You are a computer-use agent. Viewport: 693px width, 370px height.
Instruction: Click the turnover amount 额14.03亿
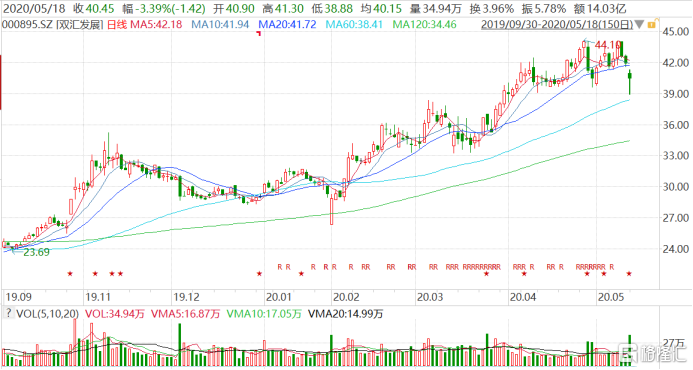[x=600, y=8]
